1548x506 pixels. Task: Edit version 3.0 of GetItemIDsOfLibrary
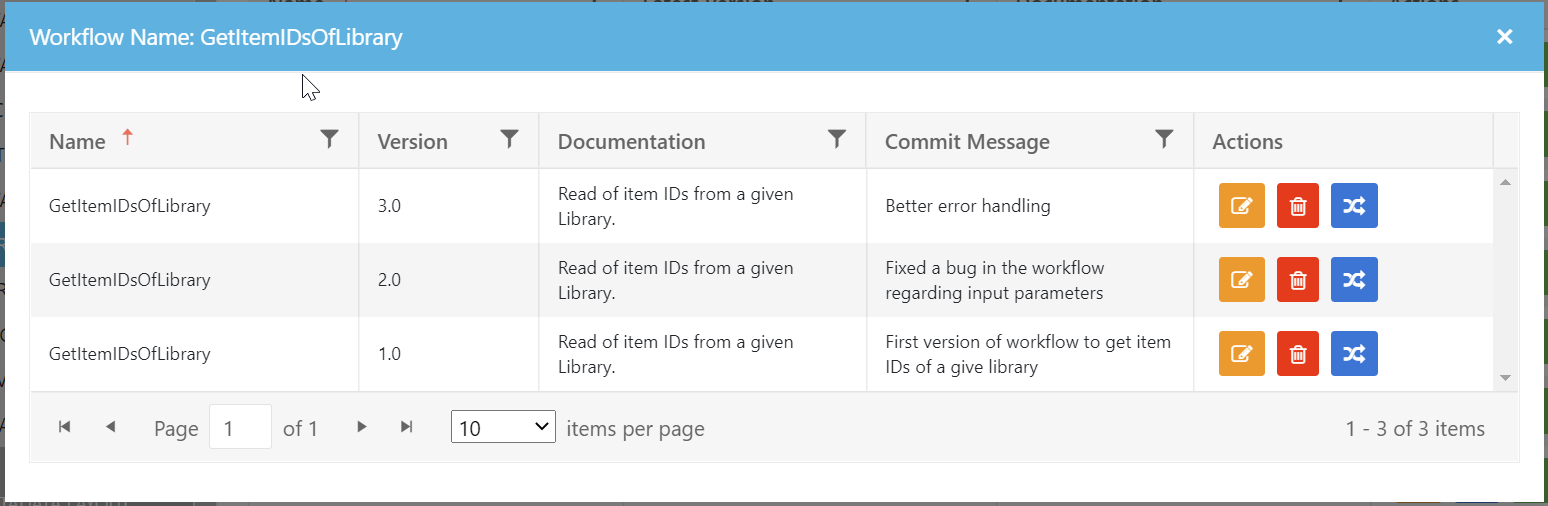click(1241, 206)
